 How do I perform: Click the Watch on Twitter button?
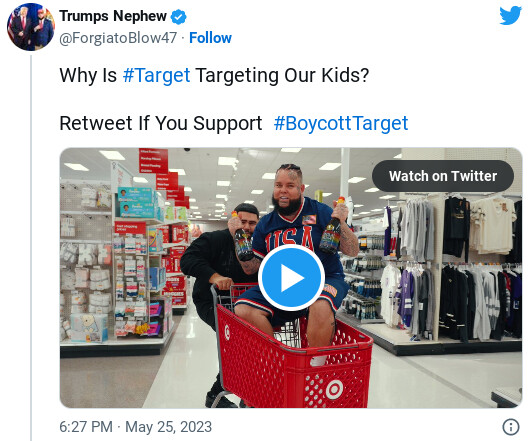point(443,176)
